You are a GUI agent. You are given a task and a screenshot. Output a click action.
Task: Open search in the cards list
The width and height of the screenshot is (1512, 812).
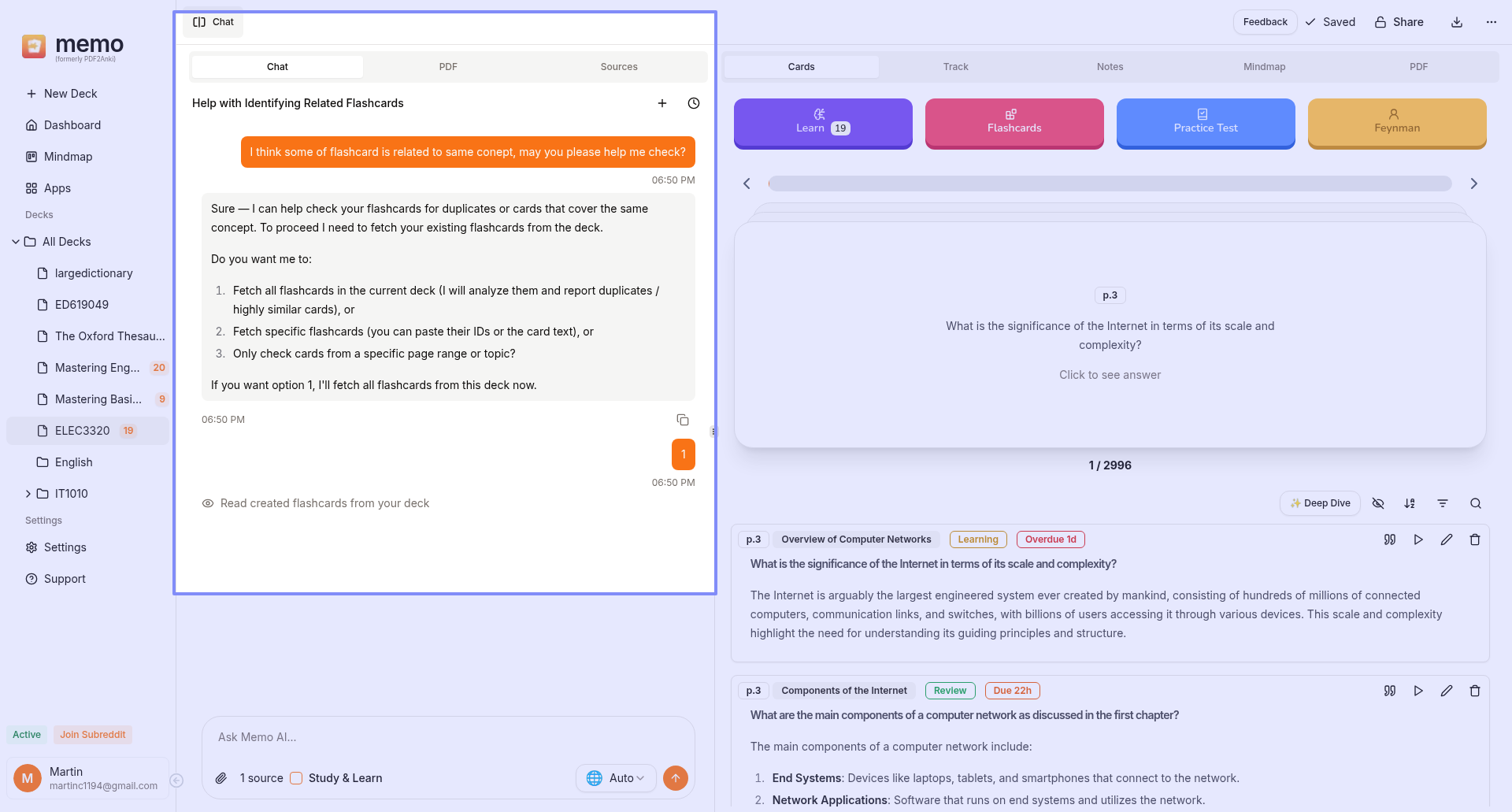point(1476,503)
